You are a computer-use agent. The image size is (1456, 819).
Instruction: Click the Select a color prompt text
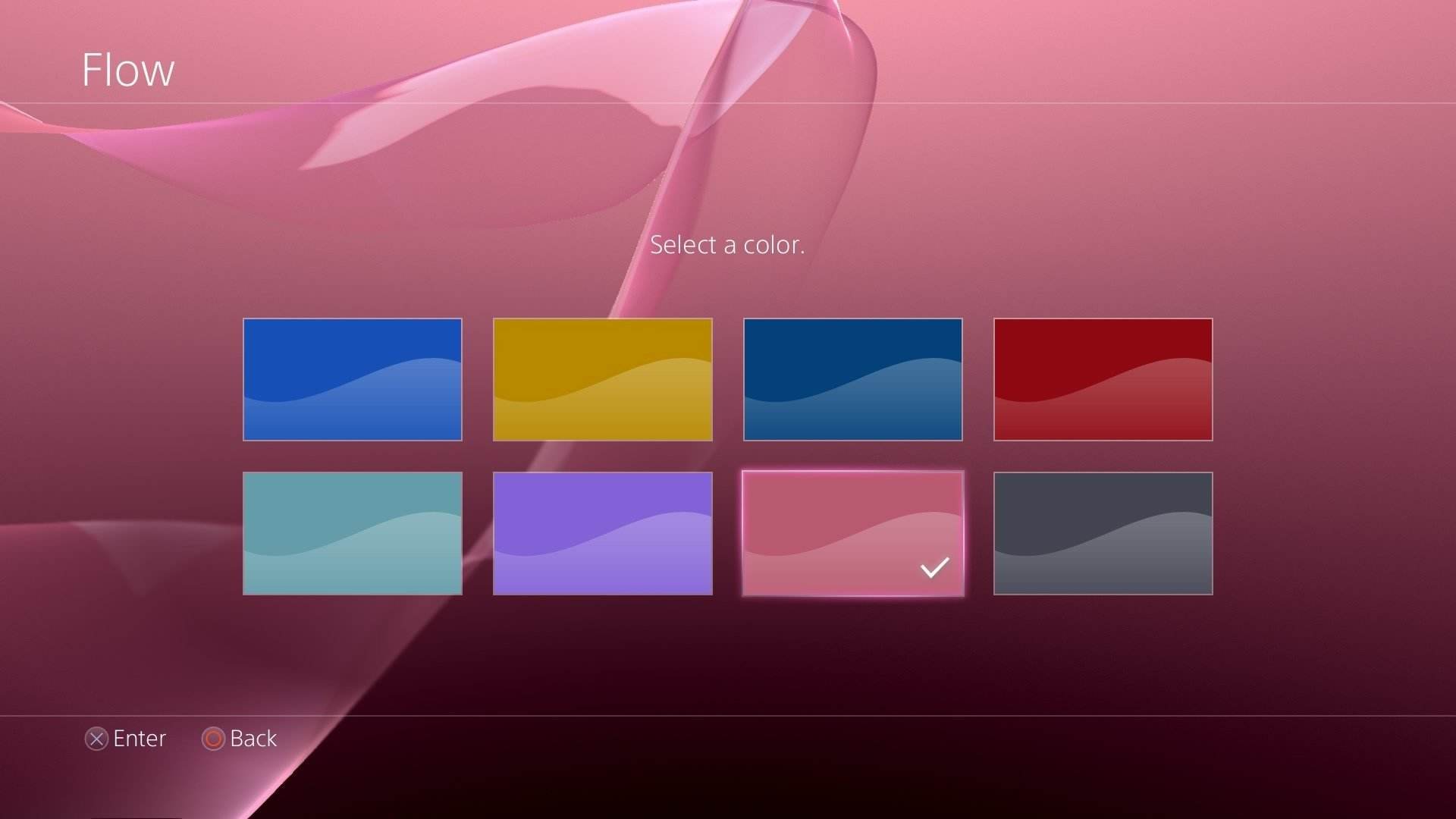[x=727, y=244]
